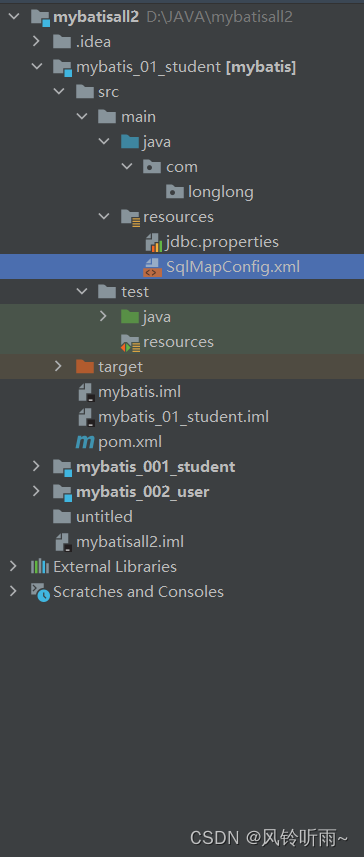Click the jdbc.properties file icon
364x857 pixels.
tap(154, 242)
